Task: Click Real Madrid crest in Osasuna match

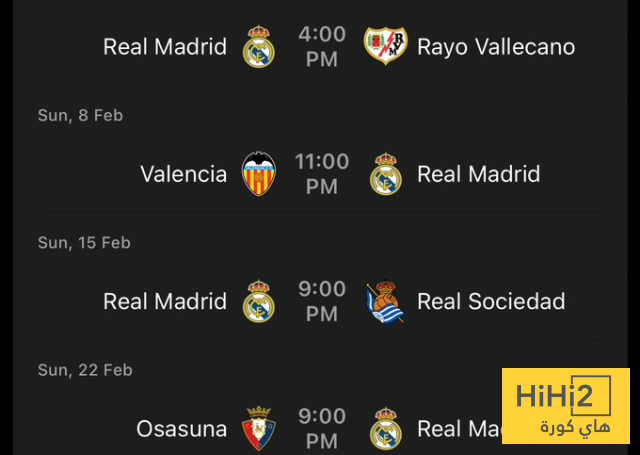Action: point(385,429)
